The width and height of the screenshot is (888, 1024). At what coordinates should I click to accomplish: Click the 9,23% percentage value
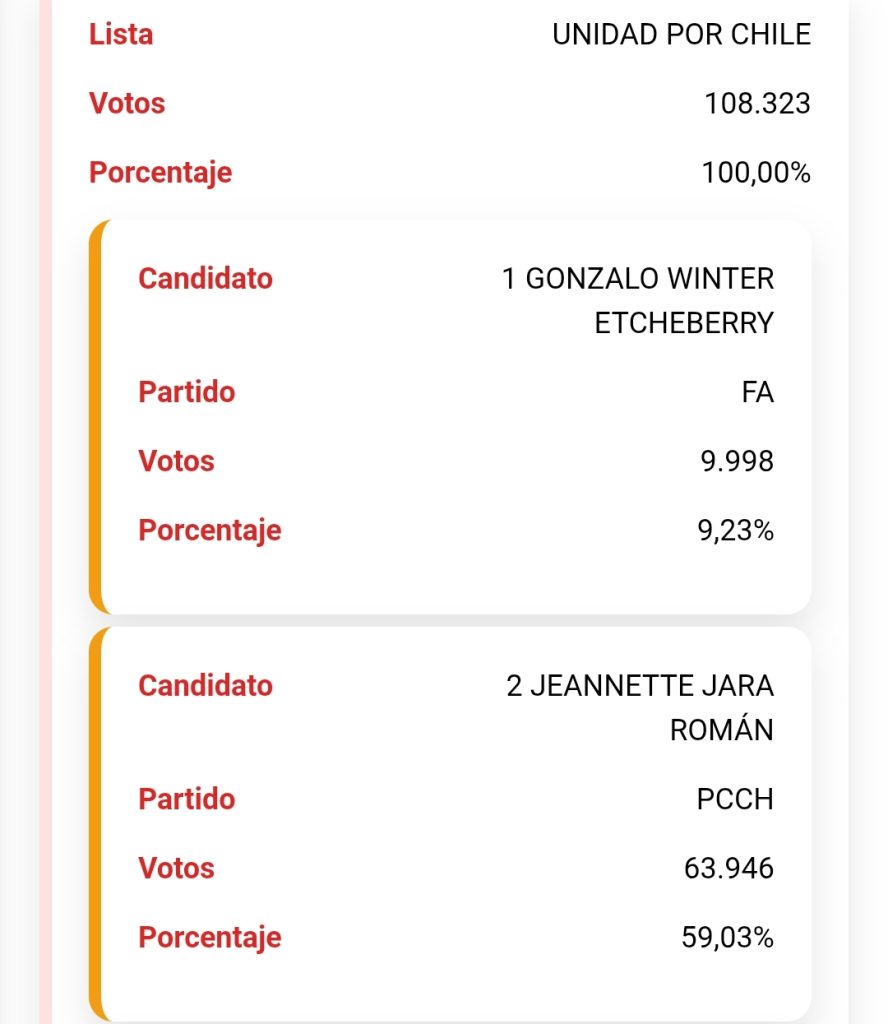tap(736, 531)
